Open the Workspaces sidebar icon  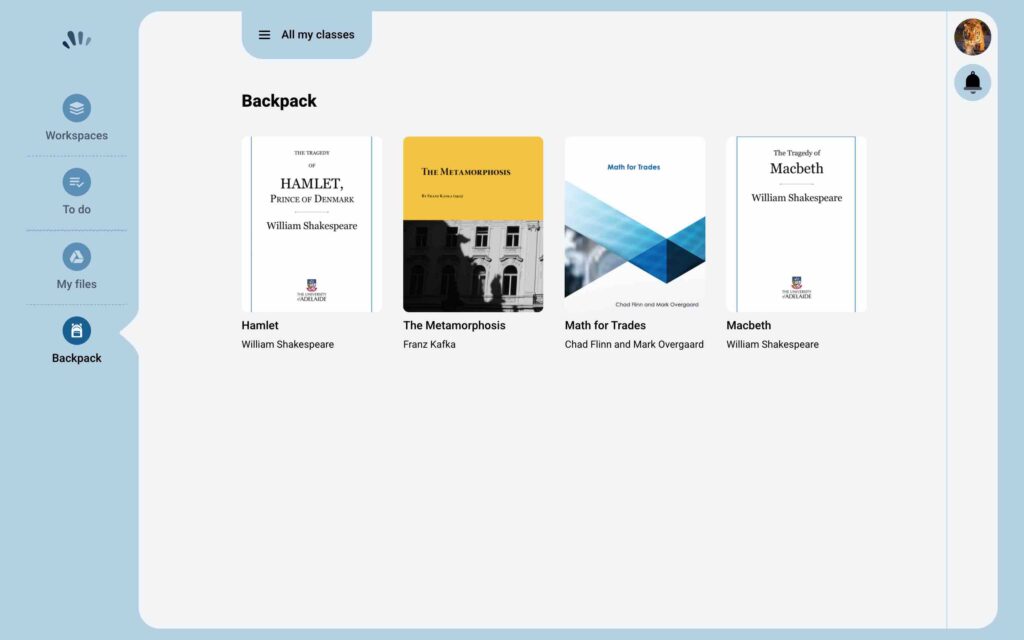click(76, 106)
